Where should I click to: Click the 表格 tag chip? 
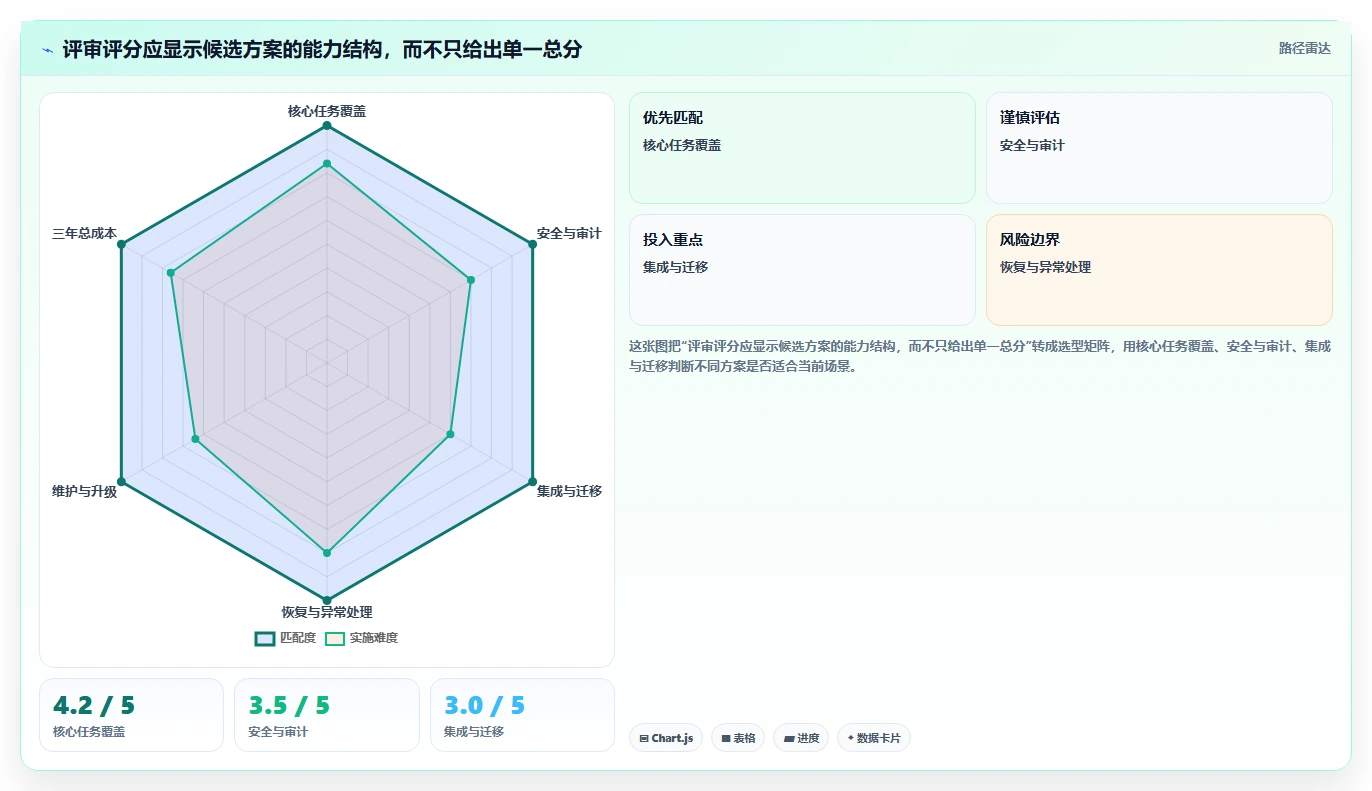[738, 738]
